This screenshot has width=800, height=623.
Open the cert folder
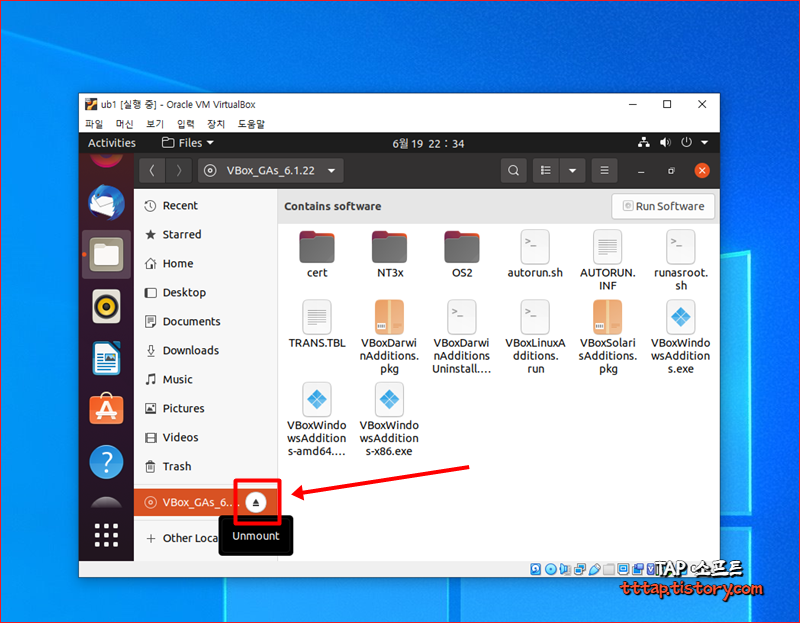tap(317, 254)
